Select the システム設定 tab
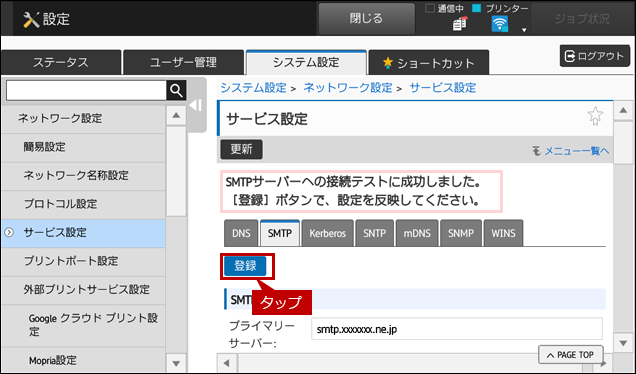 click(306, 62)
